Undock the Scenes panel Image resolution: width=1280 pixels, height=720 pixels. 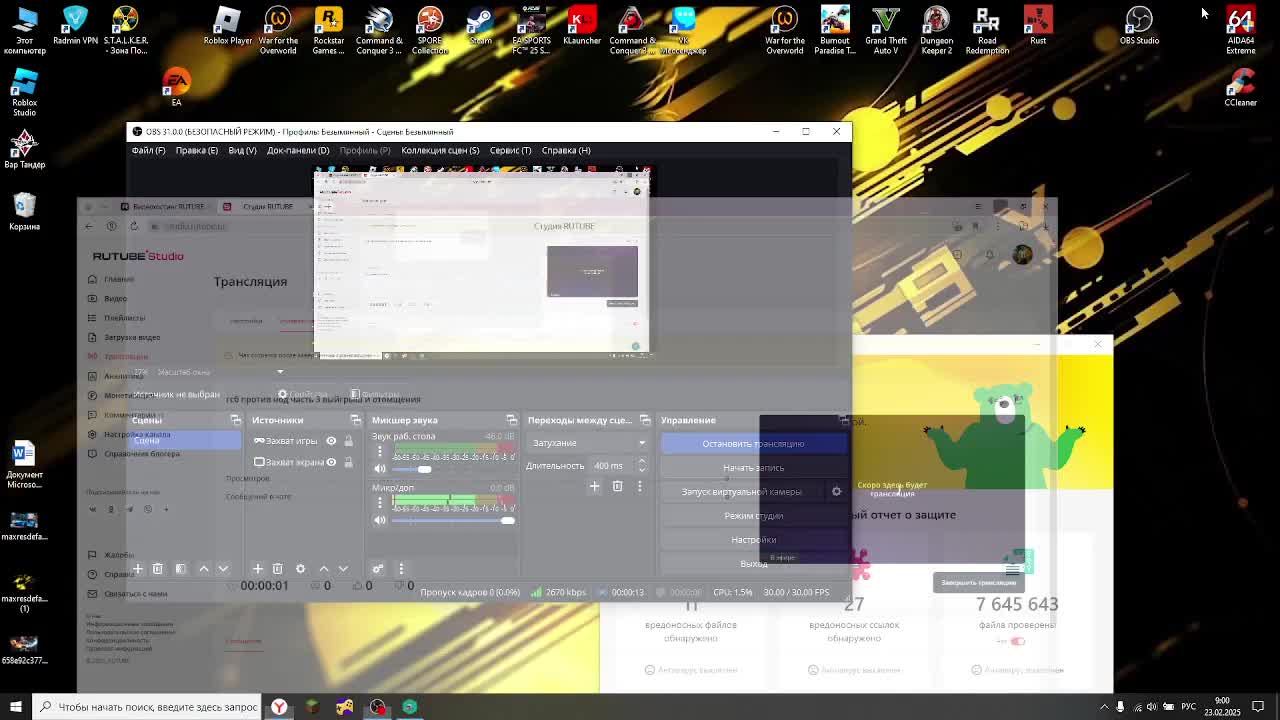tap(236, 420)
